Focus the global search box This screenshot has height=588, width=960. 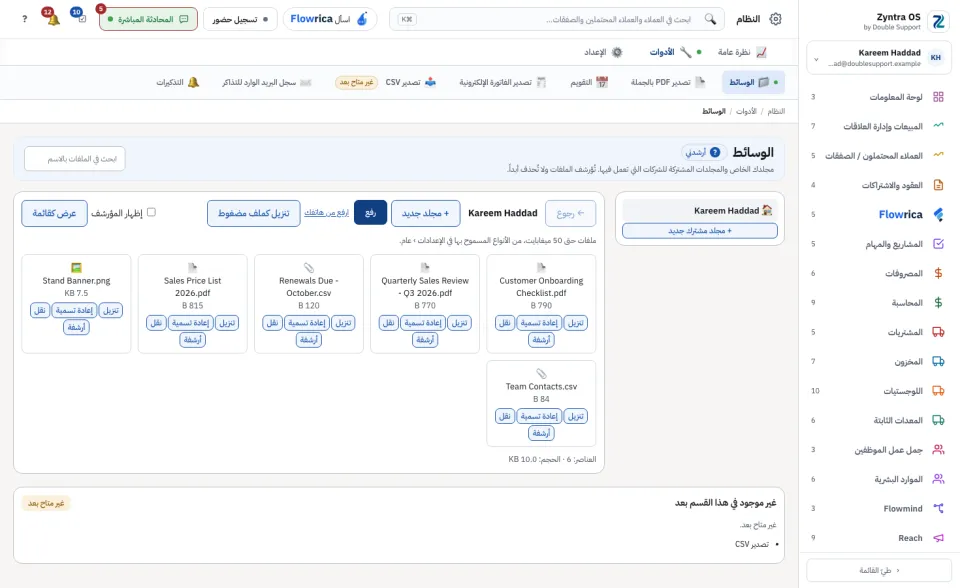[x=557, y=19]
